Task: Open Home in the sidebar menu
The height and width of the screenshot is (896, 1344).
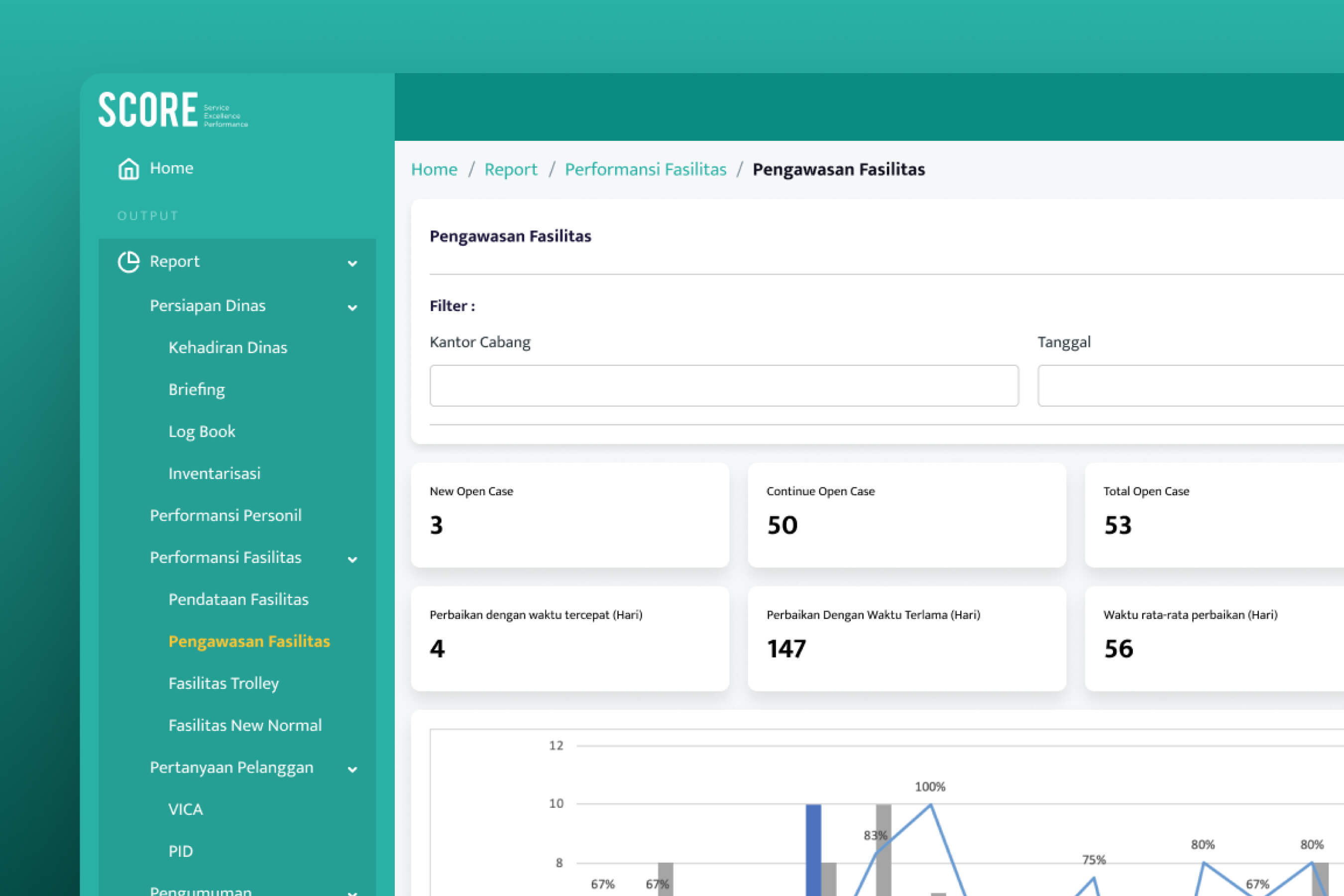Action: click(x=171, y=168)
